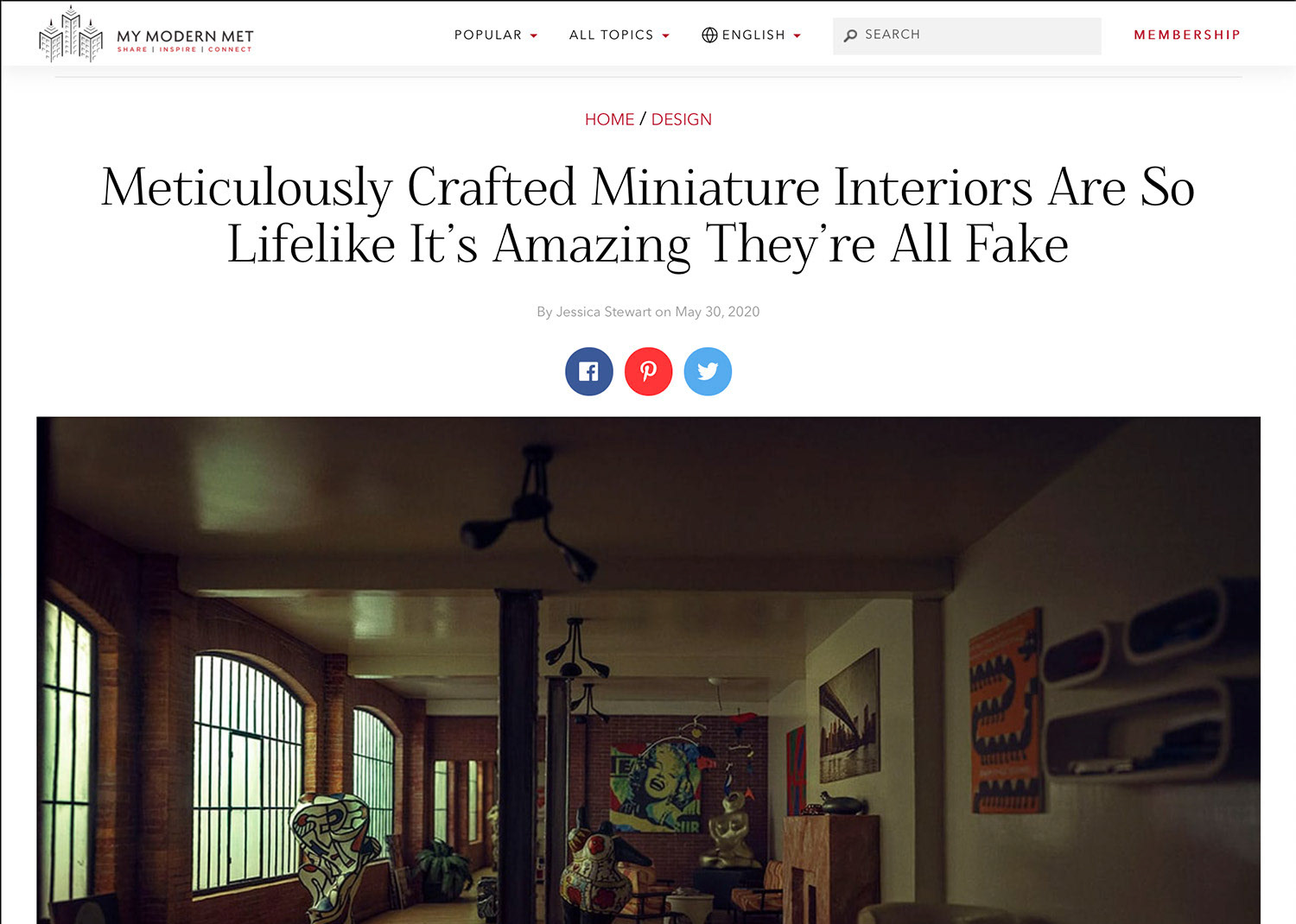Click the My Modern Met buildings logo
The height and width of the screenshot is (924, 1296).
(x=71, y=35)
